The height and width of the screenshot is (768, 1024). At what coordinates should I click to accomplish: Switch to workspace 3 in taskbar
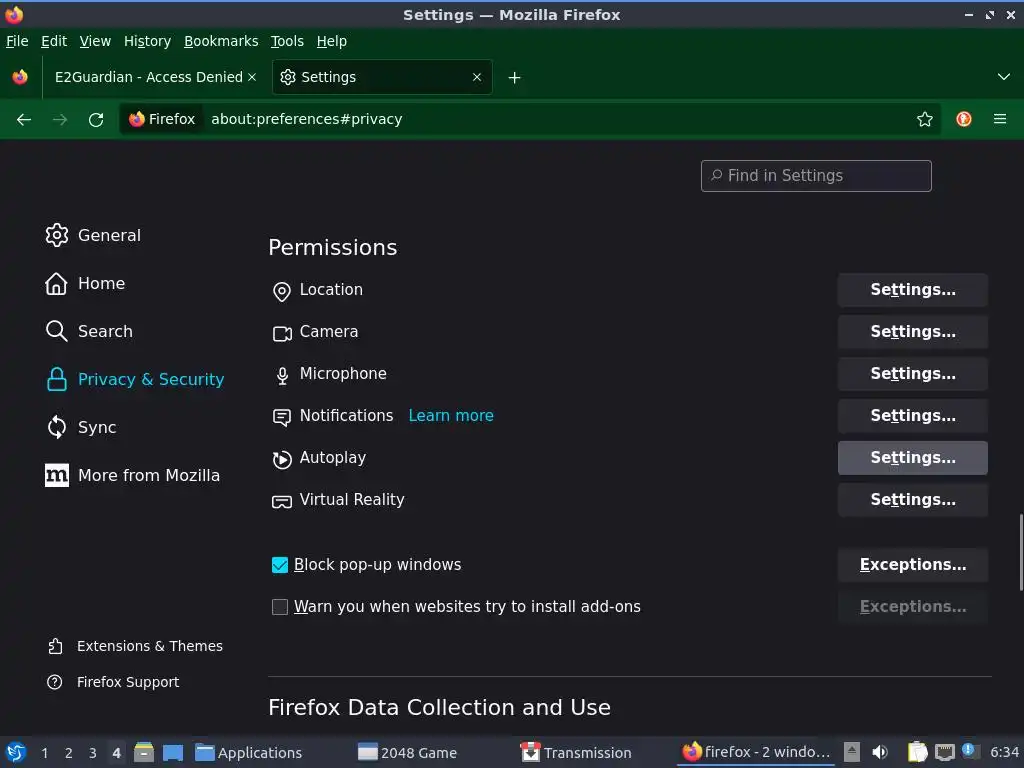93,753
